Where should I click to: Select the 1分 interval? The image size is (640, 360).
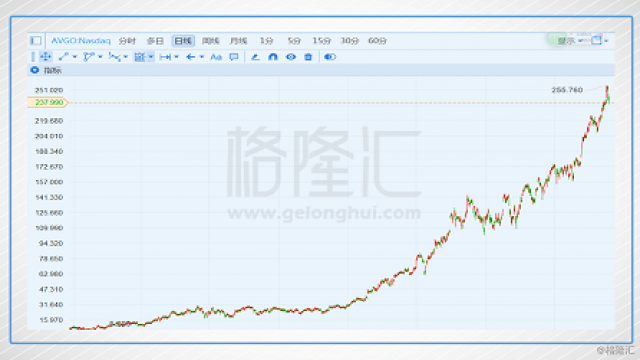266,41
